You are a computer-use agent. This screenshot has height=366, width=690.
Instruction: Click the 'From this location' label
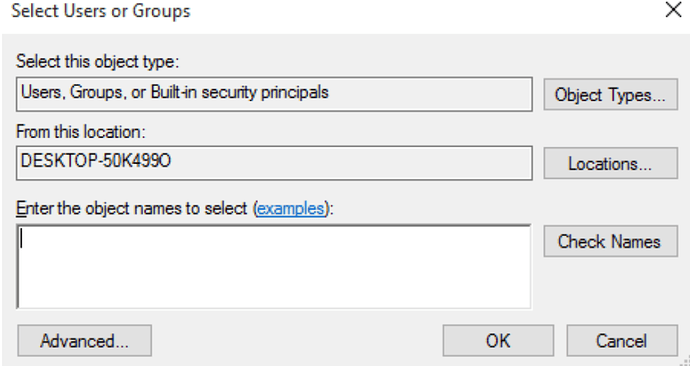(x=81, y=132)
